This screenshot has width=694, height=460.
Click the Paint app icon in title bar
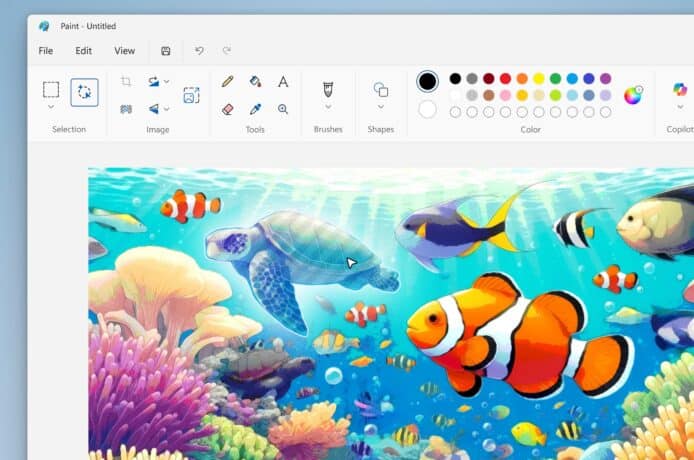point(44,26)
